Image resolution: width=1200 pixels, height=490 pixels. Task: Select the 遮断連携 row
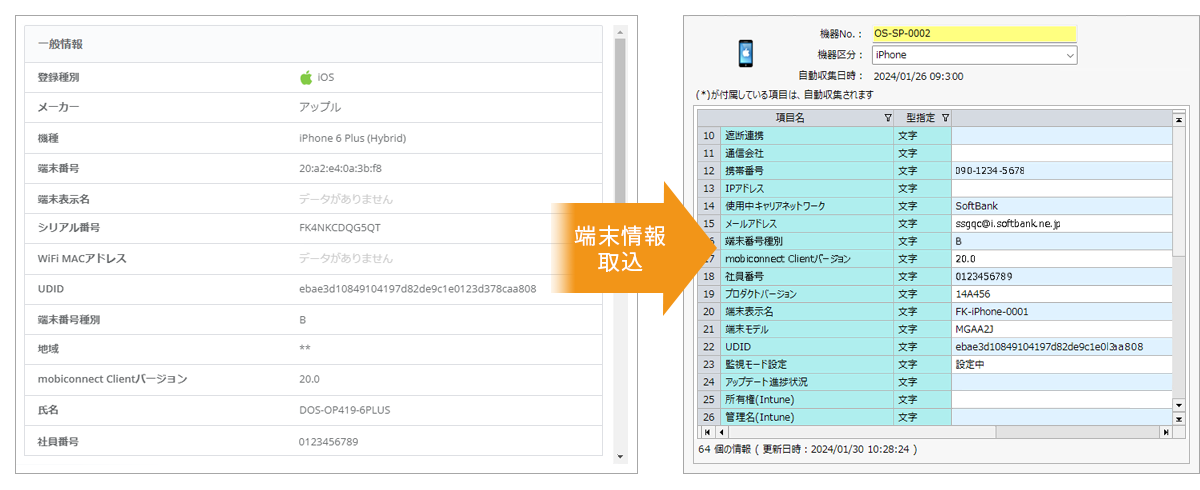coord(934,135)
